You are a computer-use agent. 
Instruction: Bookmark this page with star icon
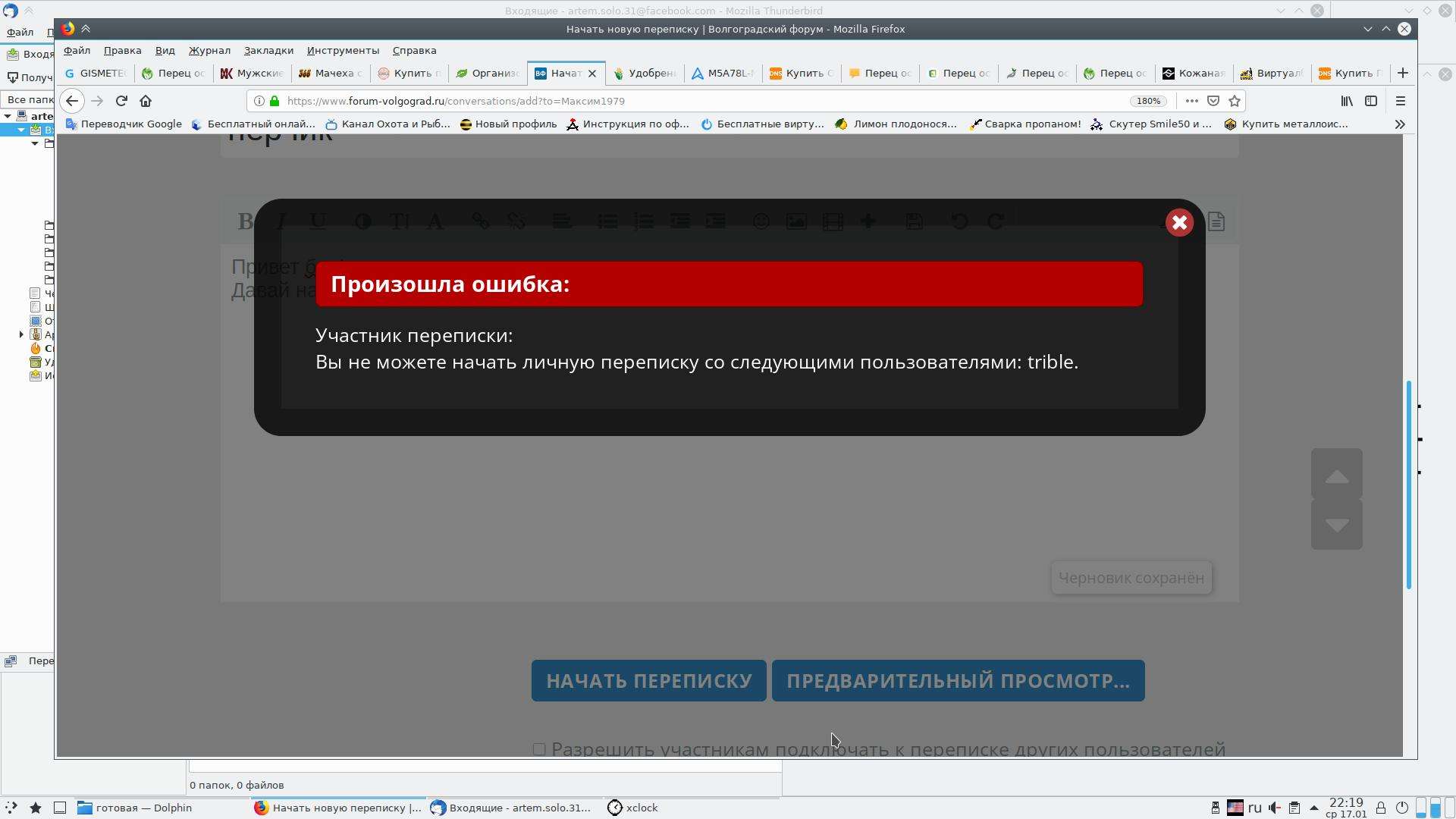pyautogui.click(x=1235, y=101)
